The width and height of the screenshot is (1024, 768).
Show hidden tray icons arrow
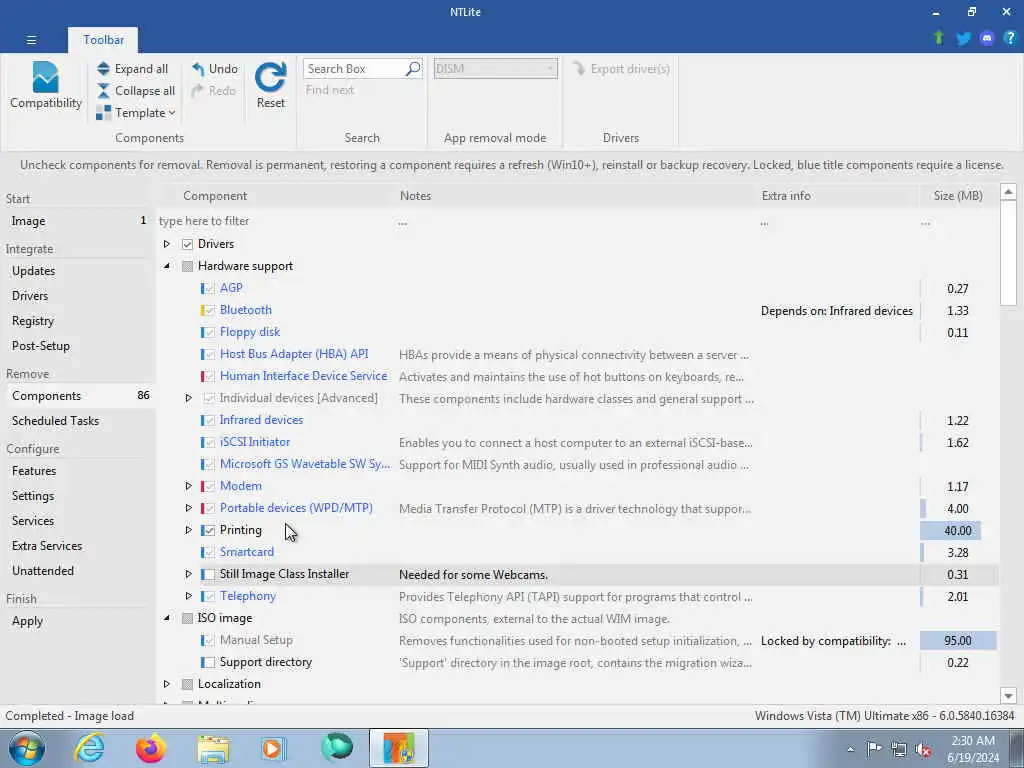(x=850, y=750)
